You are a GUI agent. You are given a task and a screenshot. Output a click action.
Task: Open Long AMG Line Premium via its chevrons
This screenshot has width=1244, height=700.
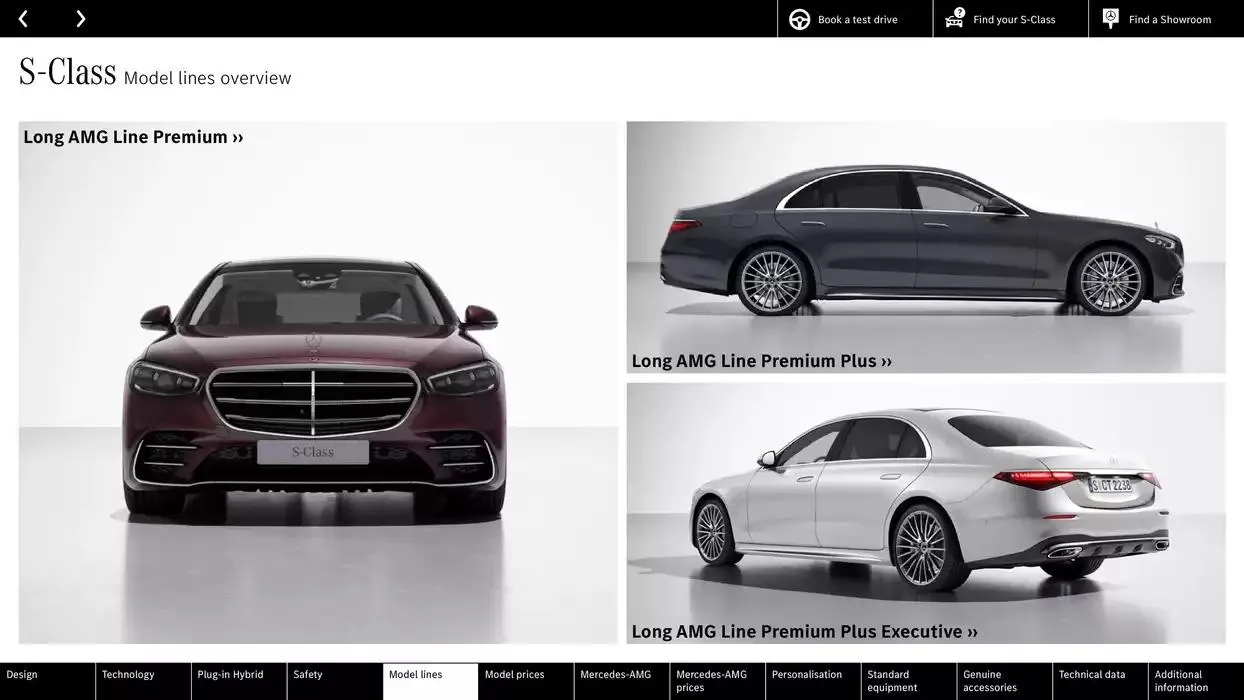coord(237,136)
